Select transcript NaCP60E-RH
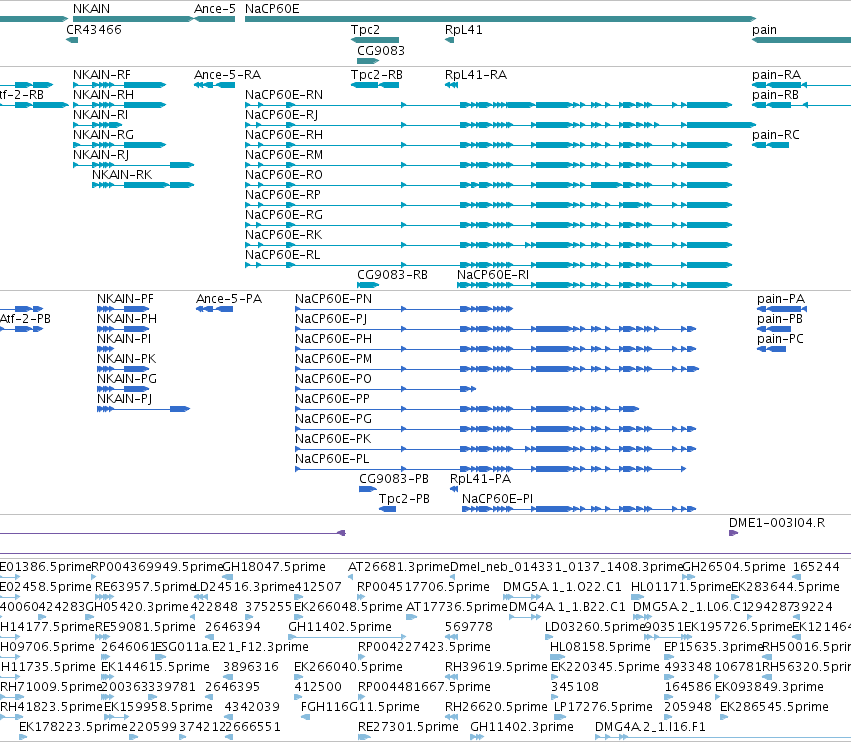Viewport: 851px width, 742px height. coord(284,135)
